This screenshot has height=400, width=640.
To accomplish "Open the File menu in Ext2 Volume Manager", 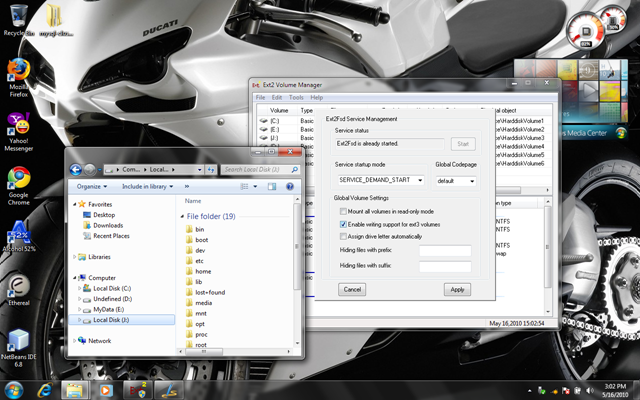I will tap(260, 98).
